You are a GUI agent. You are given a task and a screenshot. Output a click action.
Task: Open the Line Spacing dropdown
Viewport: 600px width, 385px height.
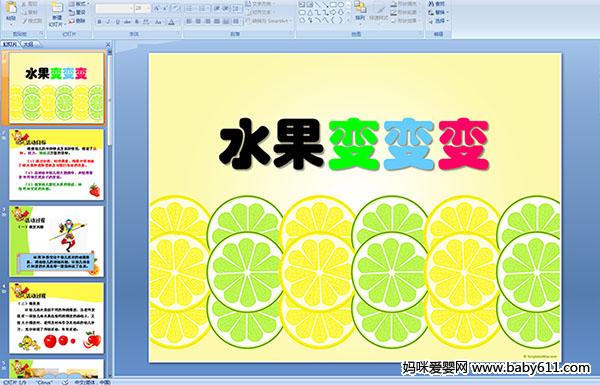point(236,8)
